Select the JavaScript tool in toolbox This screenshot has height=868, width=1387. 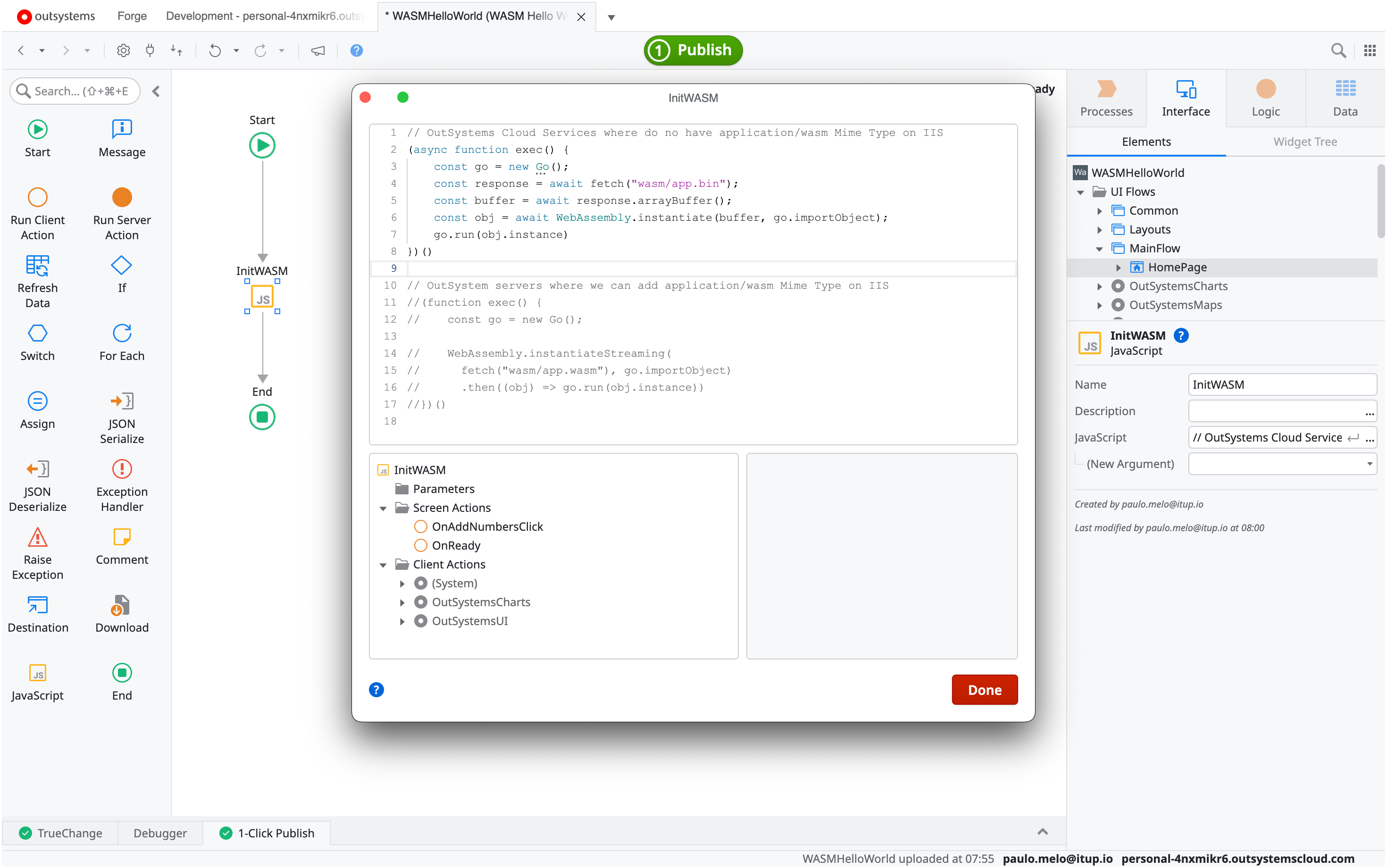pyautogui.click(x=37, y=681)
